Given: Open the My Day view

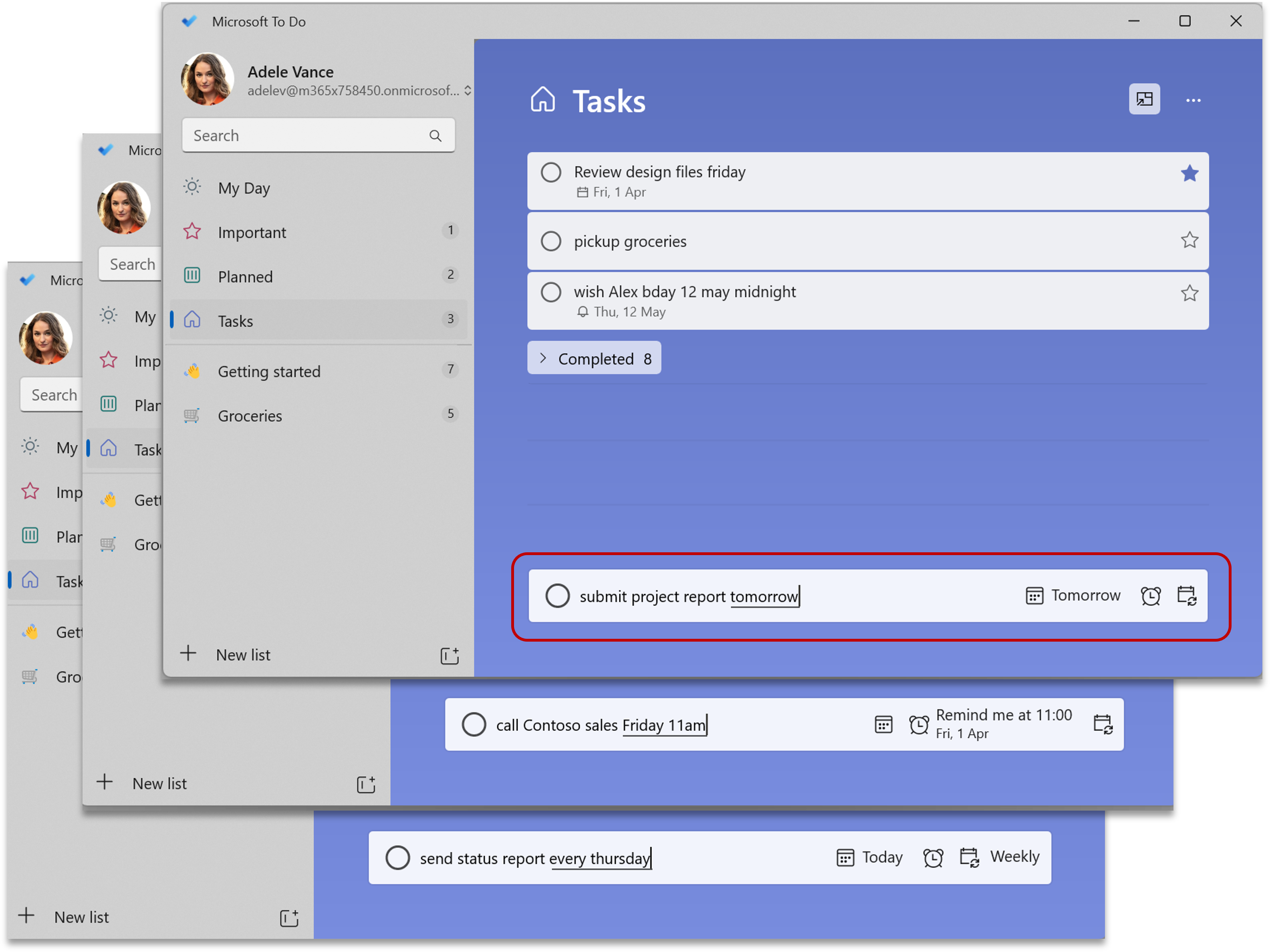Looking at the screenshot, I should point(244,188).
